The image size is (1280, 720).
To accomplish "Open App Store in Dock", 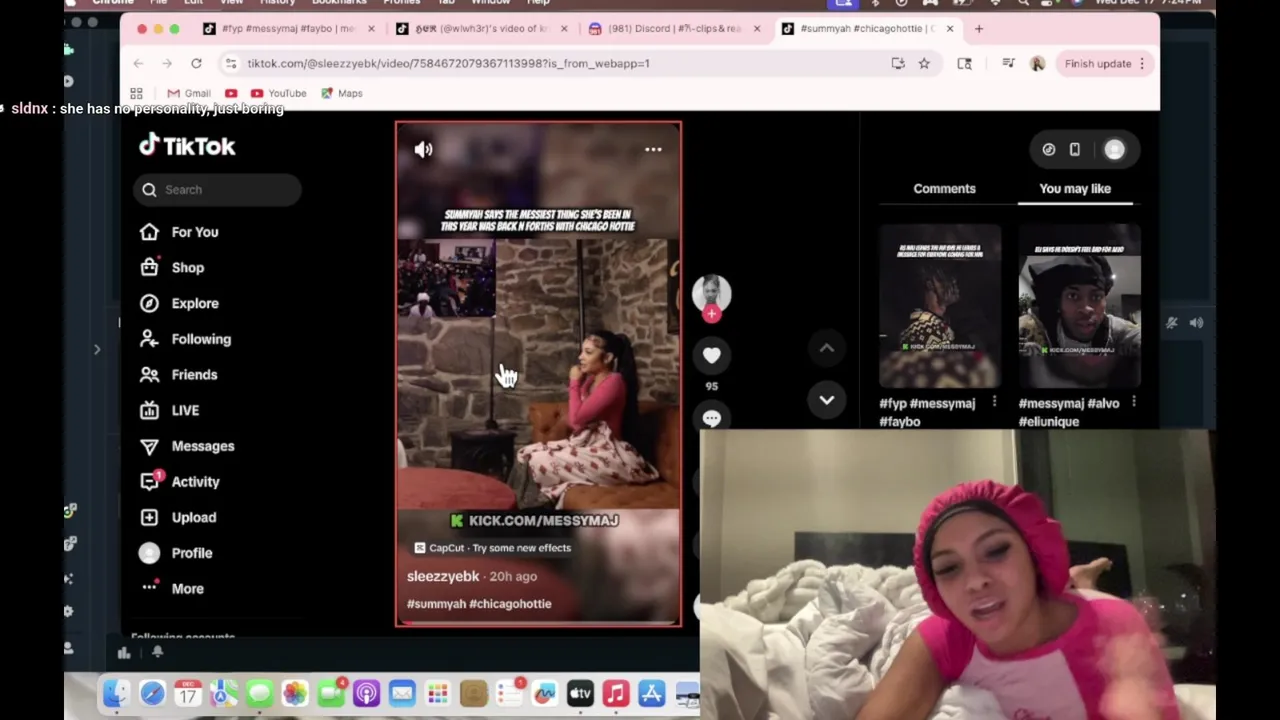I will click(x=652, y=694).
